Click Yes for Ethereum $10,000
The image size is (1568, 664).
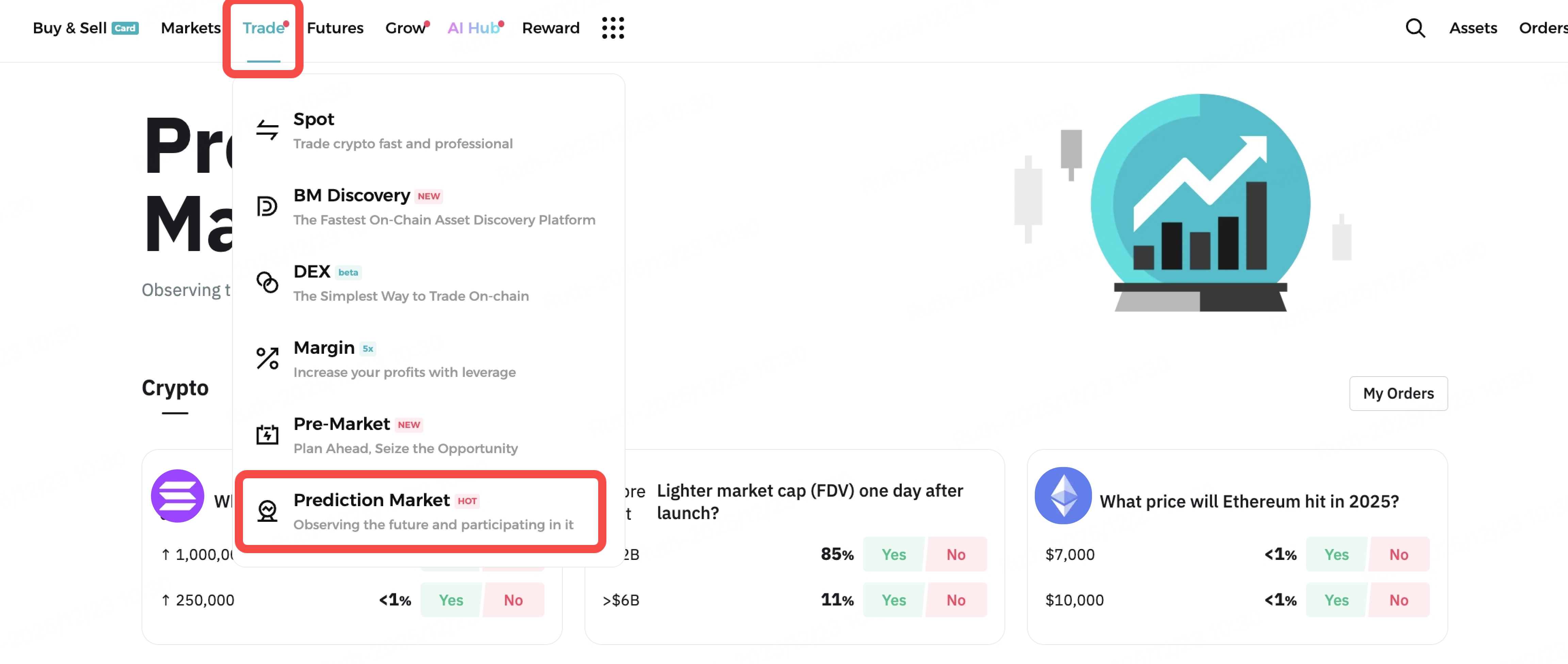1336,599
